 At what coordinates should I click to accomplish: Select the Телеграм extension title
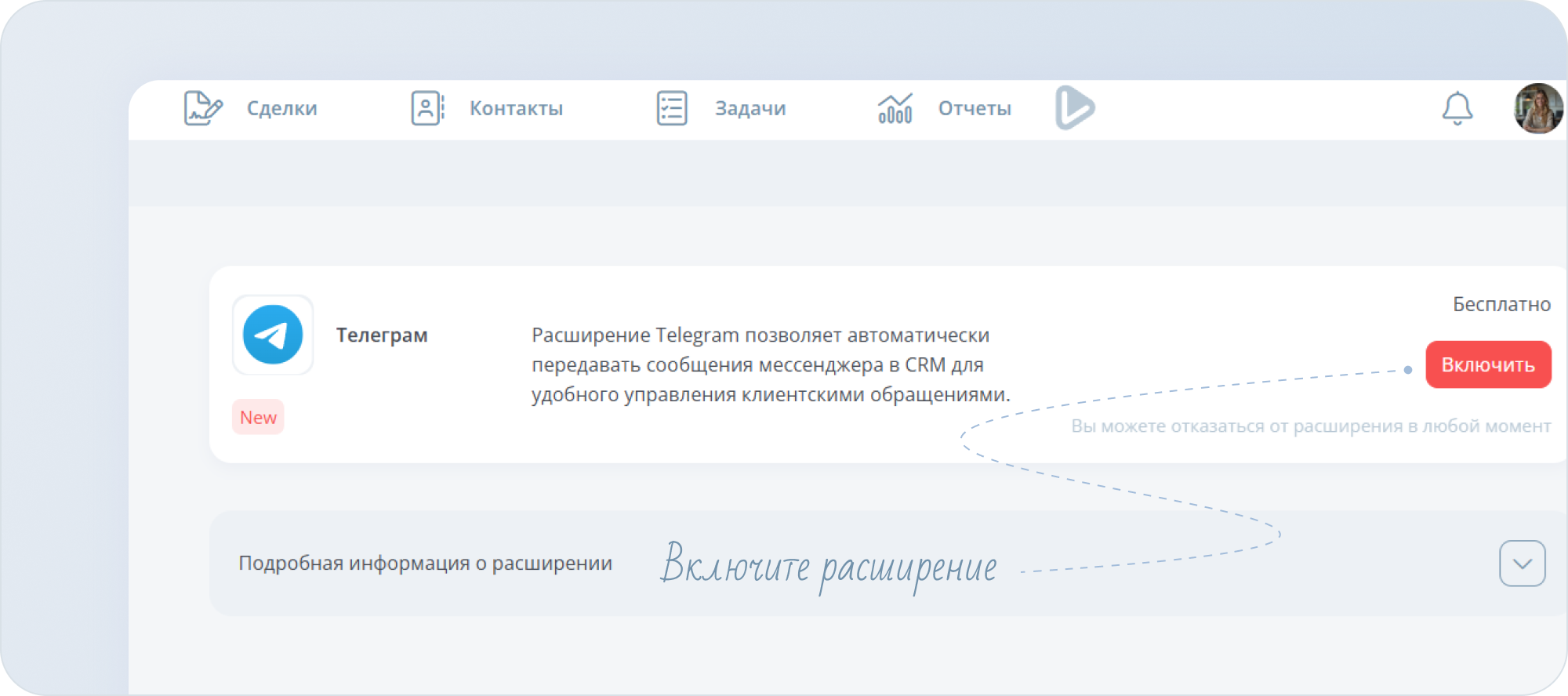[x=382, y=335]
